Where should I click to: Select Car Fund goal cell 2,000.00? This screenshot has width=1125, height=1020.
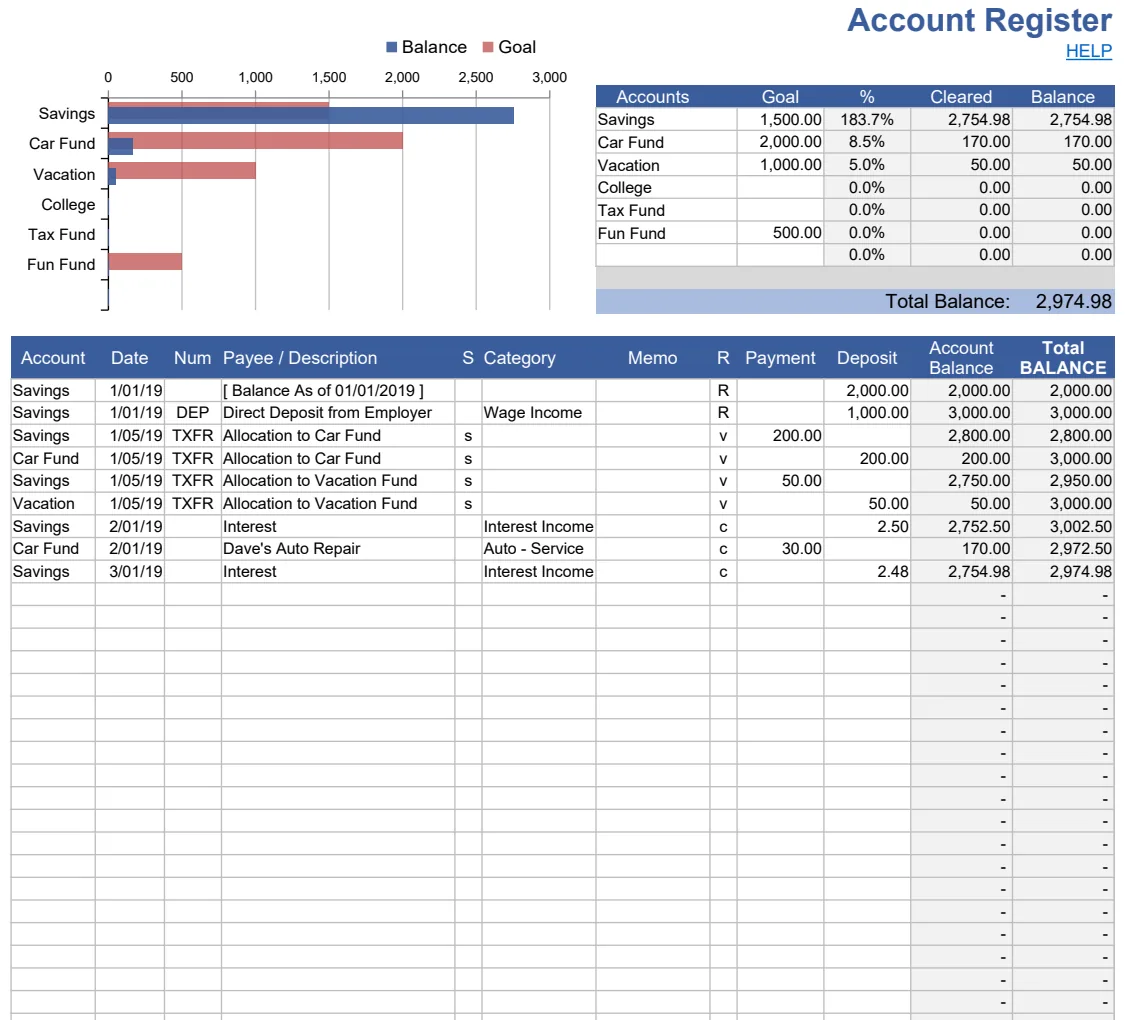(x=781, y=142)
